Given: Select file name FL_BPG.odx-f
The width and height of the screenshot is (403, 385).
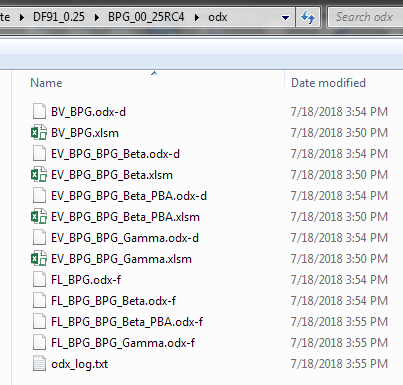Looking at the screenshot, I should coord(86,280).
